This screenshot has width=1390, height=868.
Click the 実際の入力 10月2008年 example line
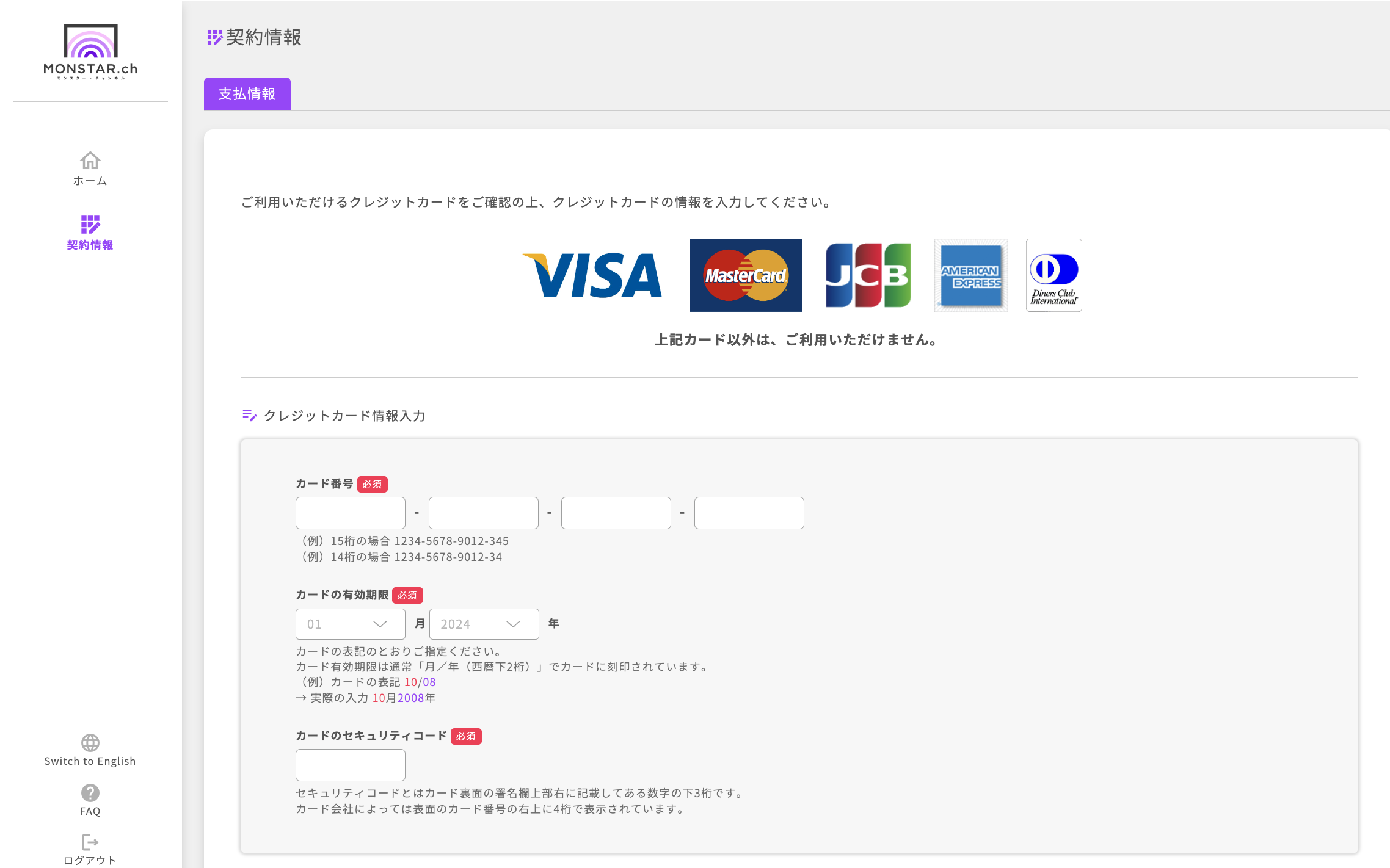[x=366, y=698]
